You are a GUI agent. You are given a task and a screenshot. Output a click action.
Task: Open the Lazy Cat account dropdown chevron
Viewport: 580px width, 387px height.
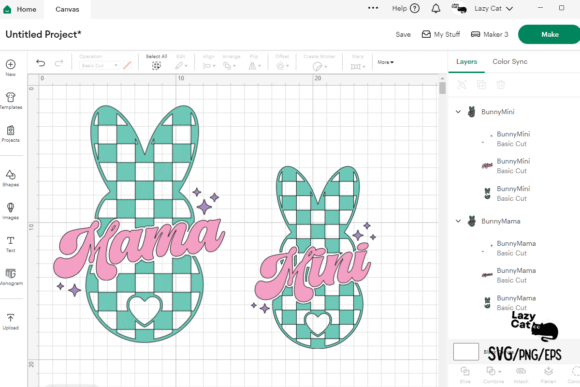tap(509, 9)
